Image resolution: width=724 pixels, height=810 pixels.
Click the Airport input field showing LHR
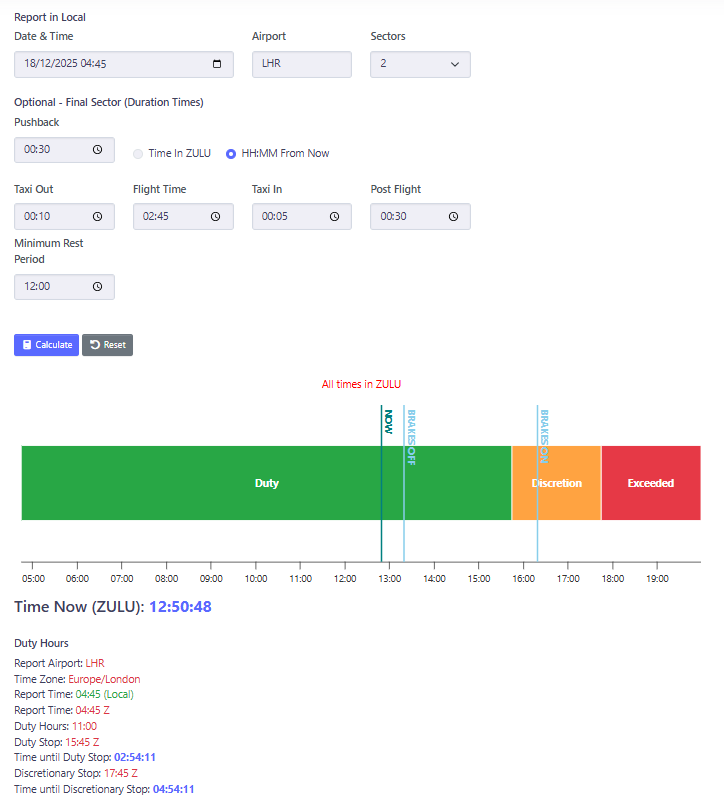(301, 64)
